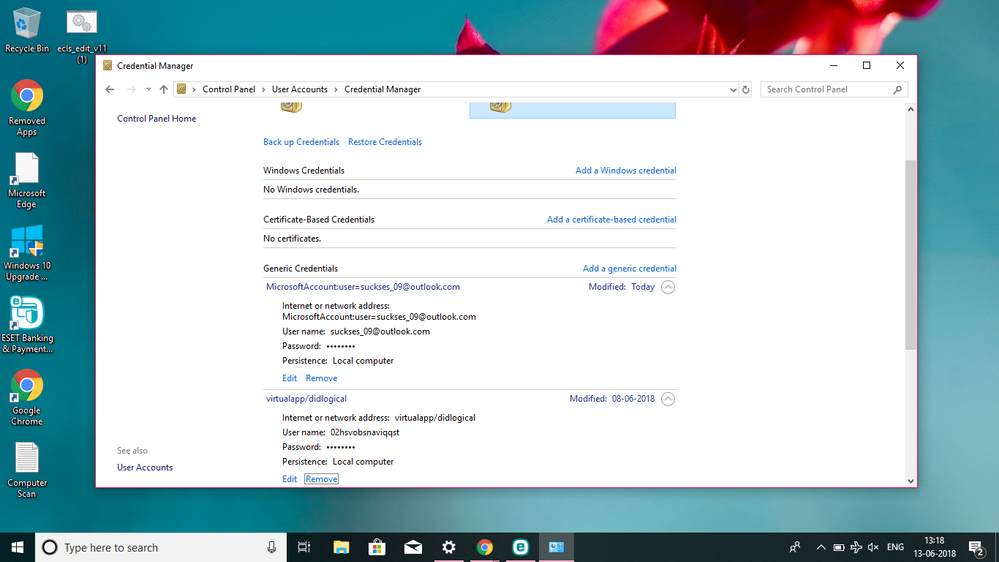Open Chrome from taskbar
999x562 pixels.
click(x=485, y=547)
